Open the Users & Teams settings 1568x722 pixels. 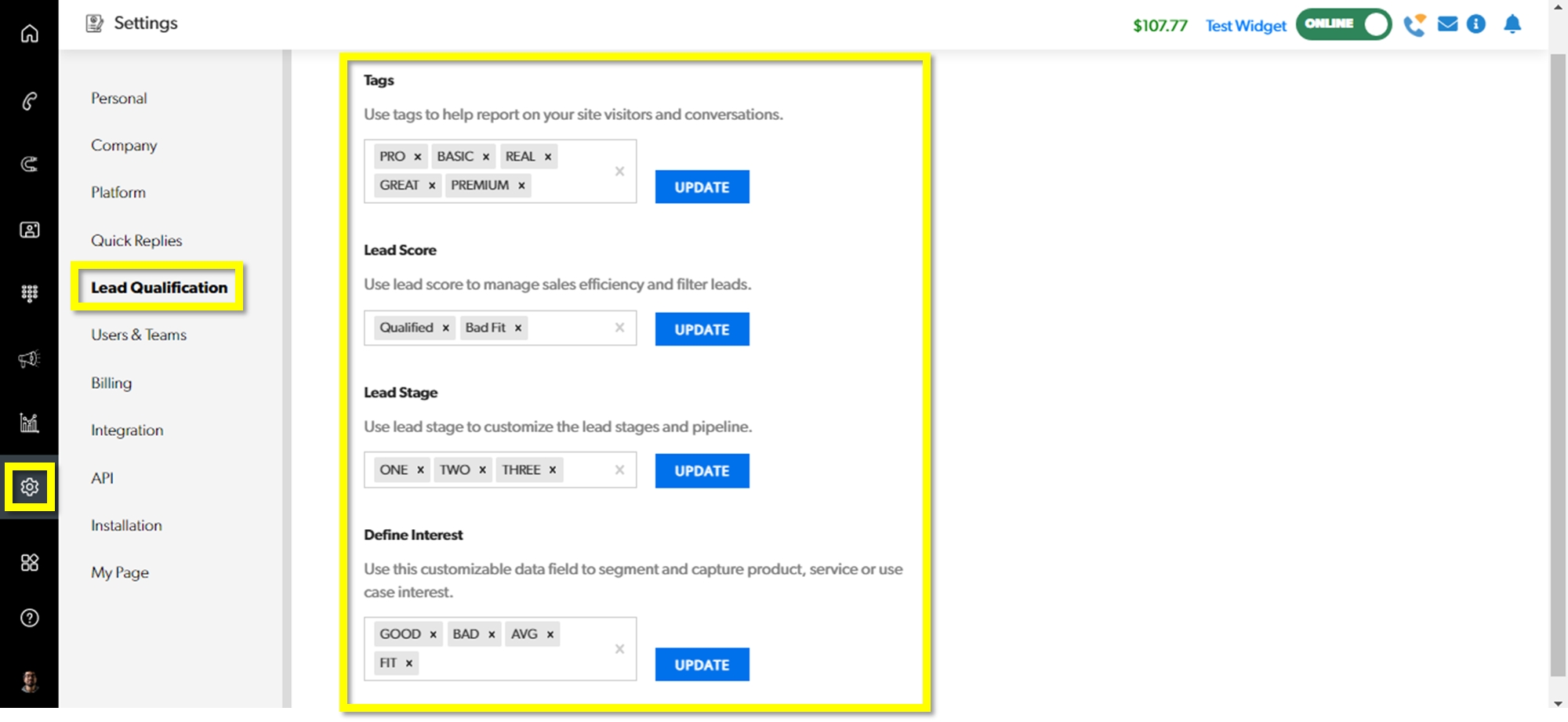tap(139, 335)
